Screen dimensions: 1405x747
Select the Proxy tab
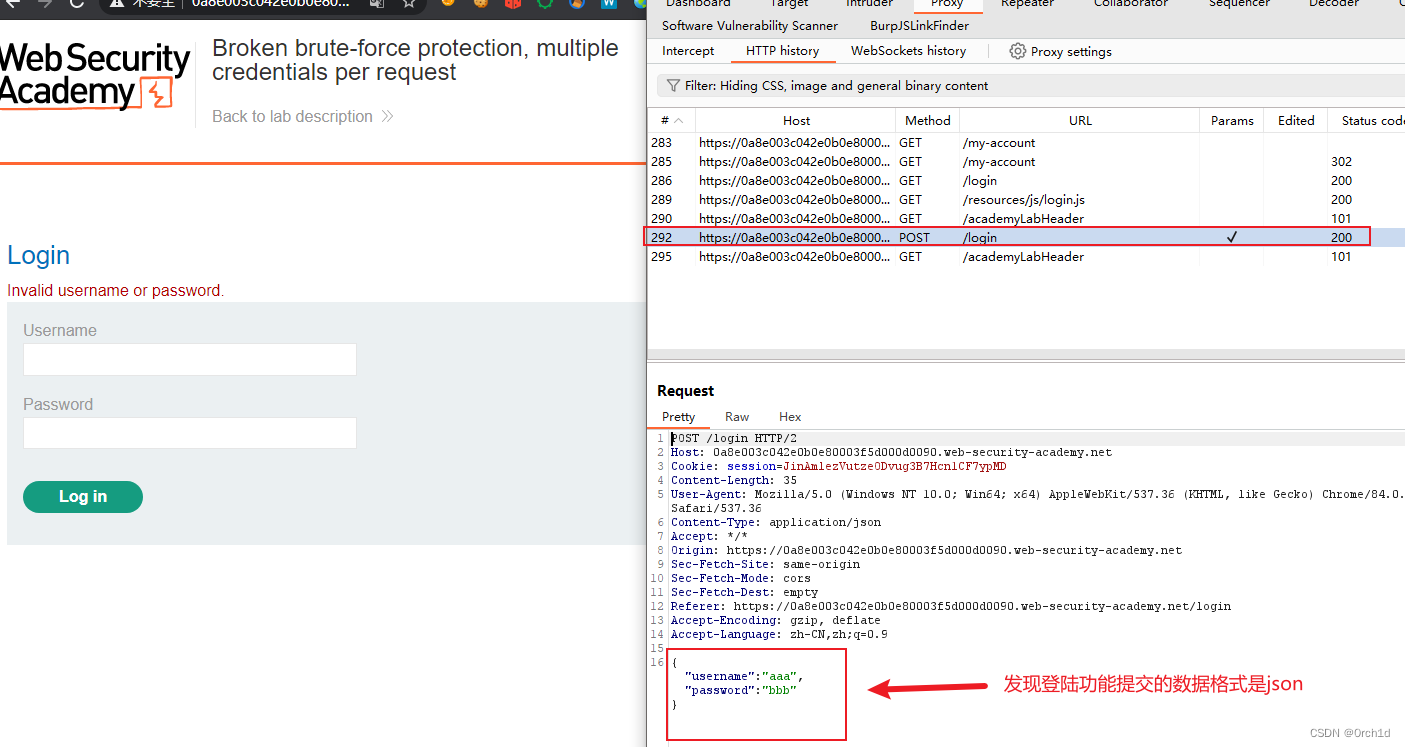947,4
